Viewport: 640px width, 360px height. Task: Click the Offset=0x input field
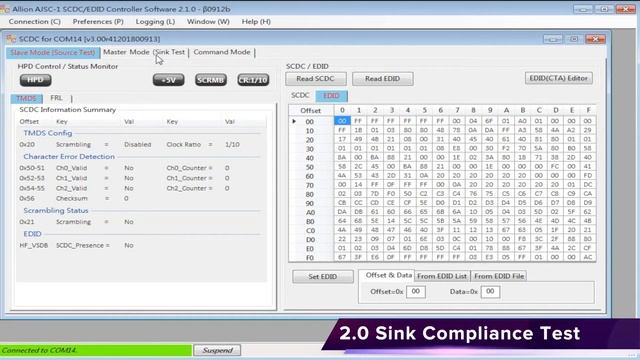point(416,291)
